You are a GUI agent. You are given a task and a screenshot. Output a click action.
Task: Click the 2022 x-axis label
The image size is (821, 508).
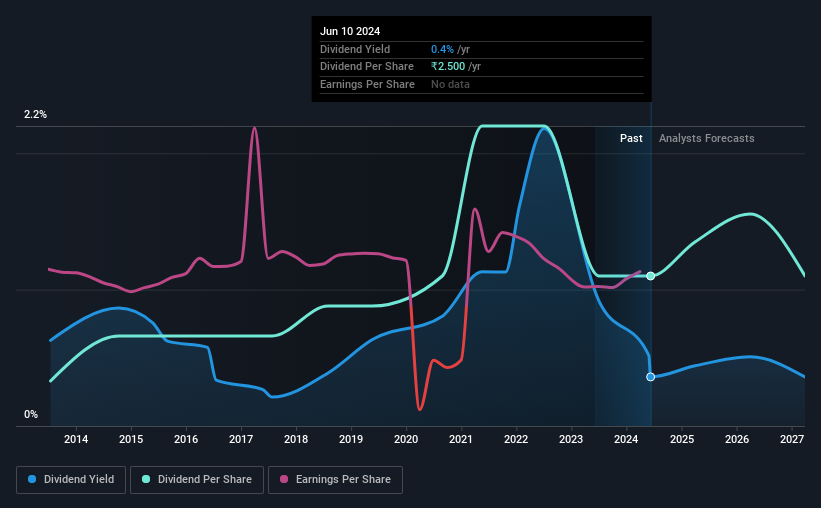coord(516,439)
